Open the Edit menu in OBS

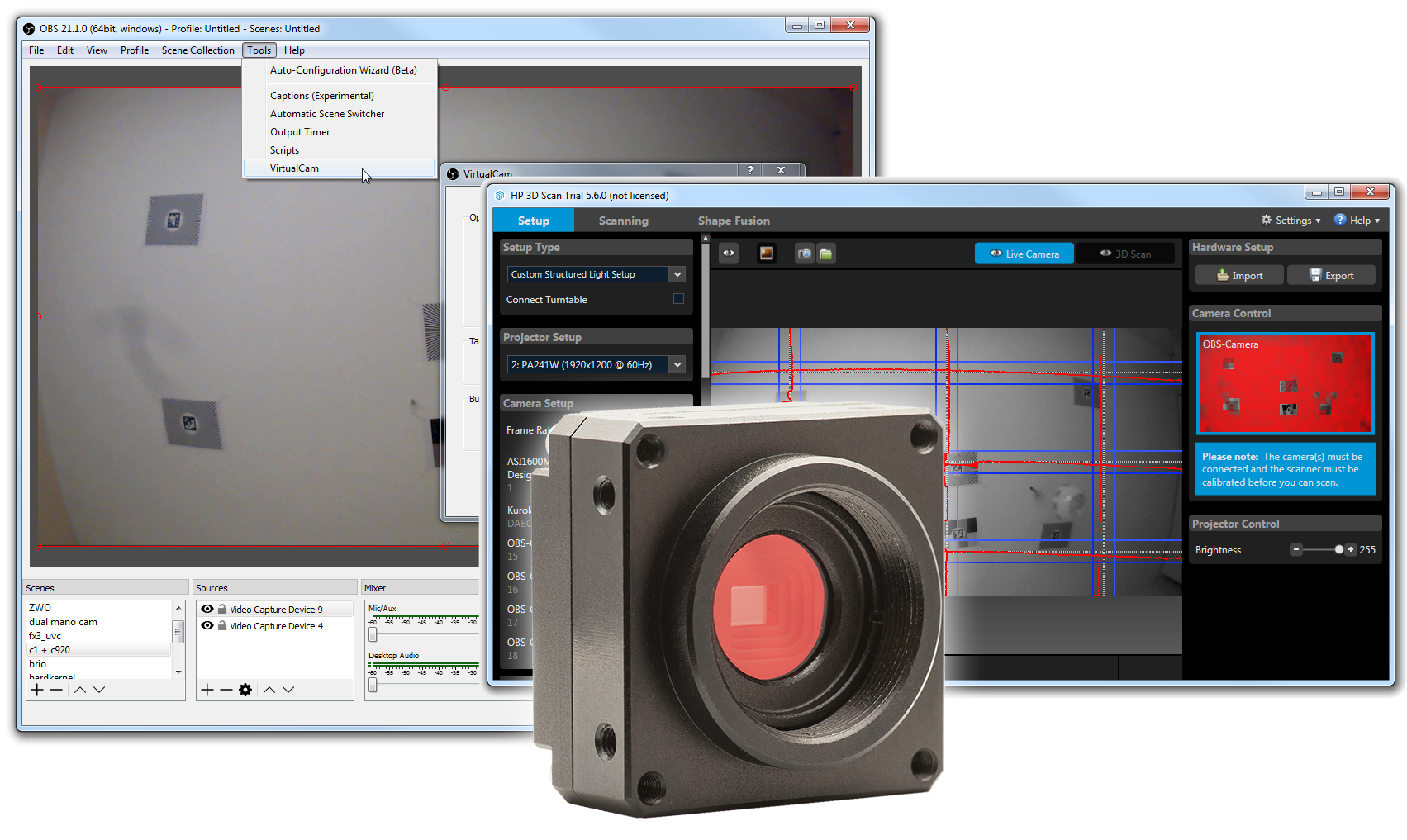pyautogui.click(x=65, y=50)
